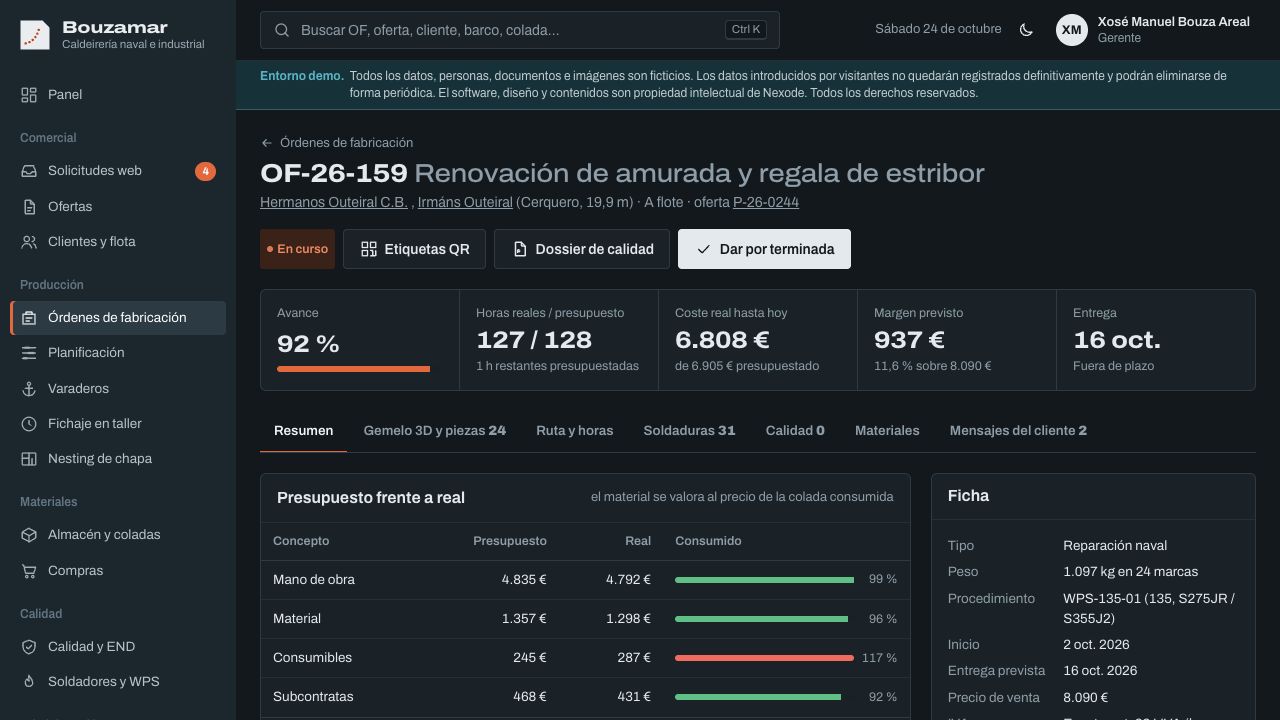Open the Irmáns Outeiral vessel link
This screenshot has height=720, width=1280.
coord(465,202)
